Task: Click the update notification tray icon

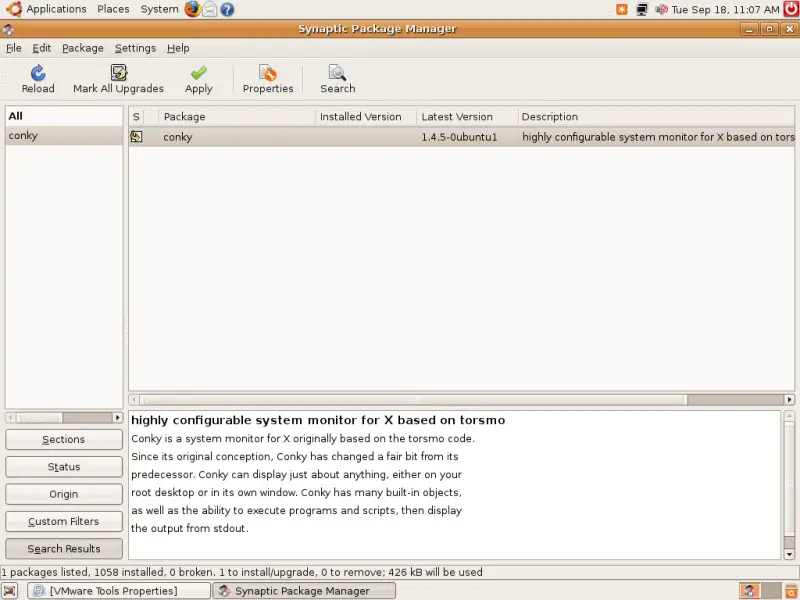Action: coord(621,9)
